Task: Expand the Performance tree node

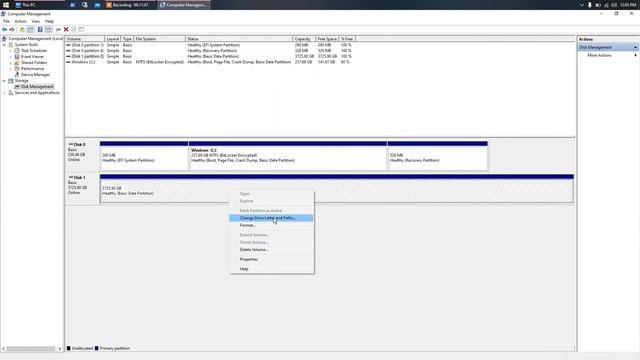Action: click(11, 69)
